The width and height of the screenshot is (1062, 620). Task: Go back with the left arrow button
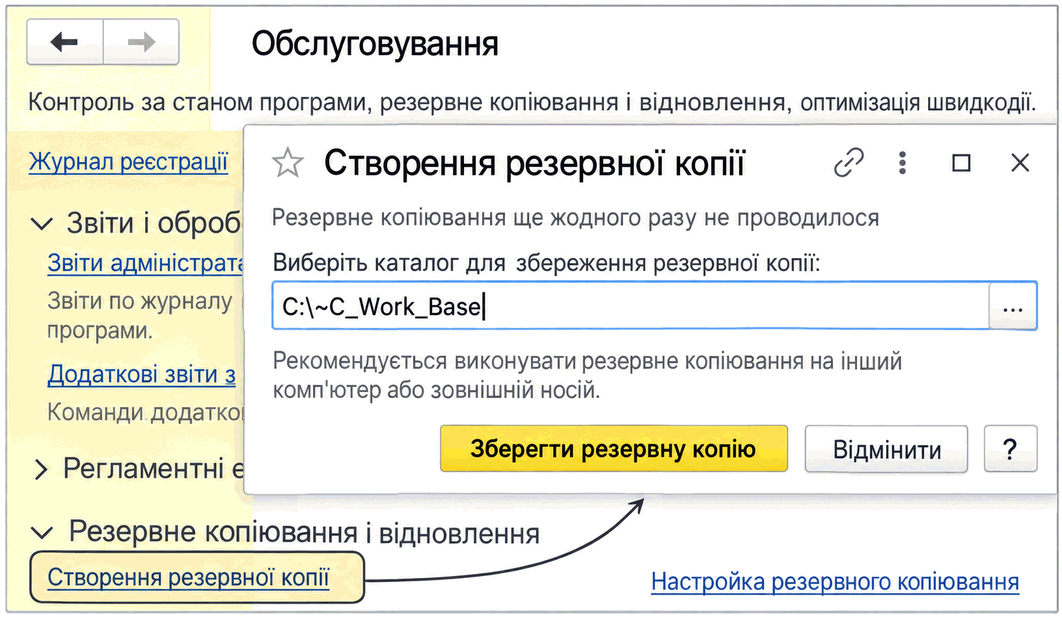65,42
